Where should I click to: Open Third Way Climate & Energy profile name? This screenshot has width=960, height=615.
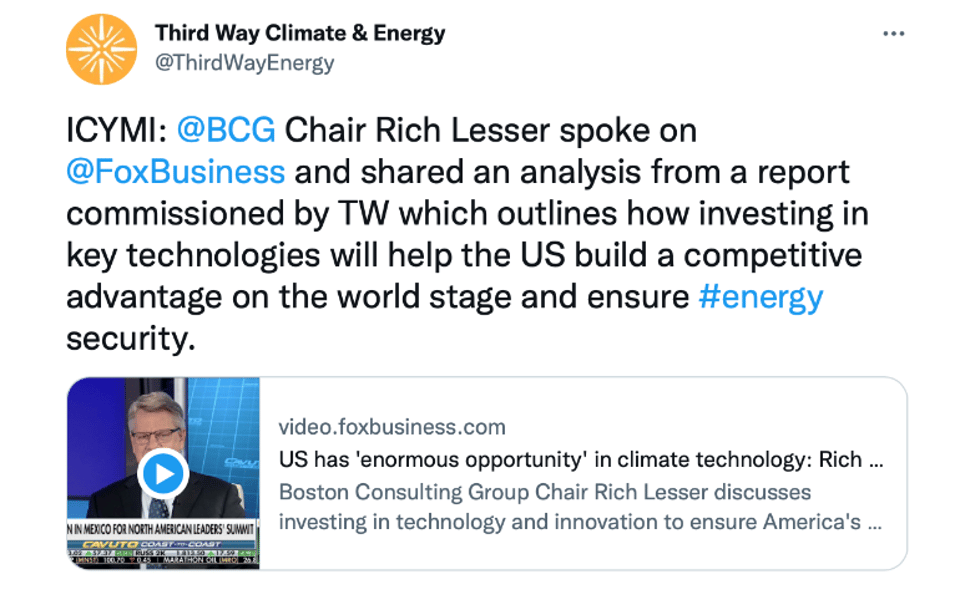[x=300, y=33]
